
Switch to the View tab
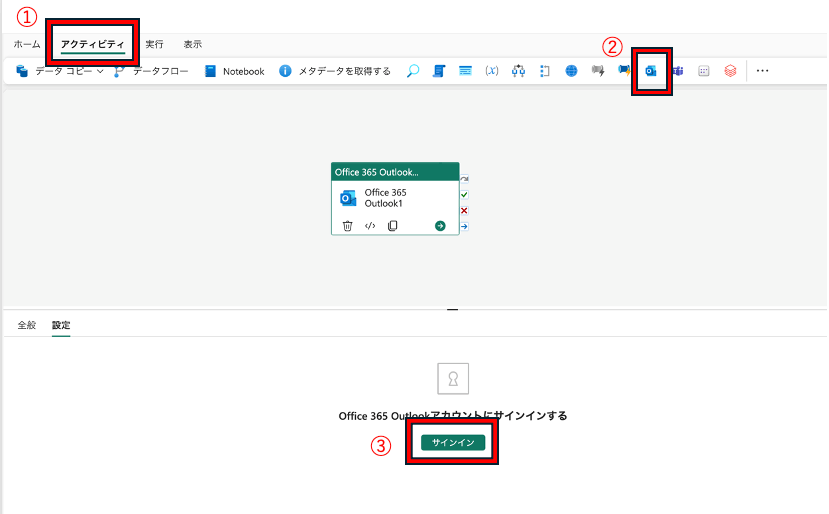click(192, 44)
